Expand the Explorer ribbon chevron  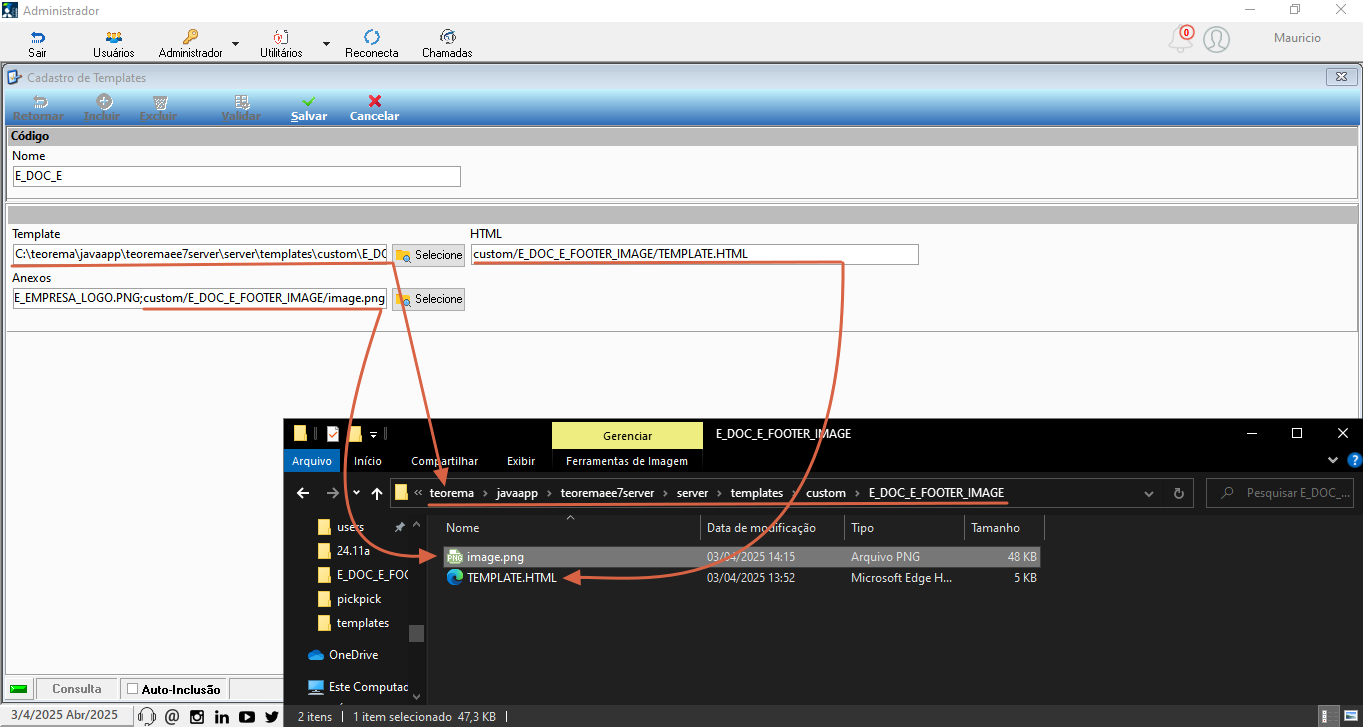[x=1332, y=461]
